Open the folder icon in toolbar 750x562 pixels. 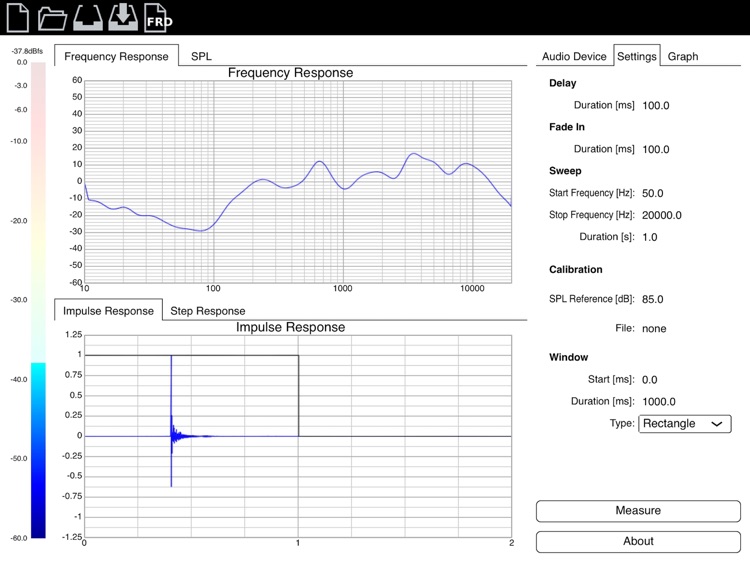pos(52,18)
